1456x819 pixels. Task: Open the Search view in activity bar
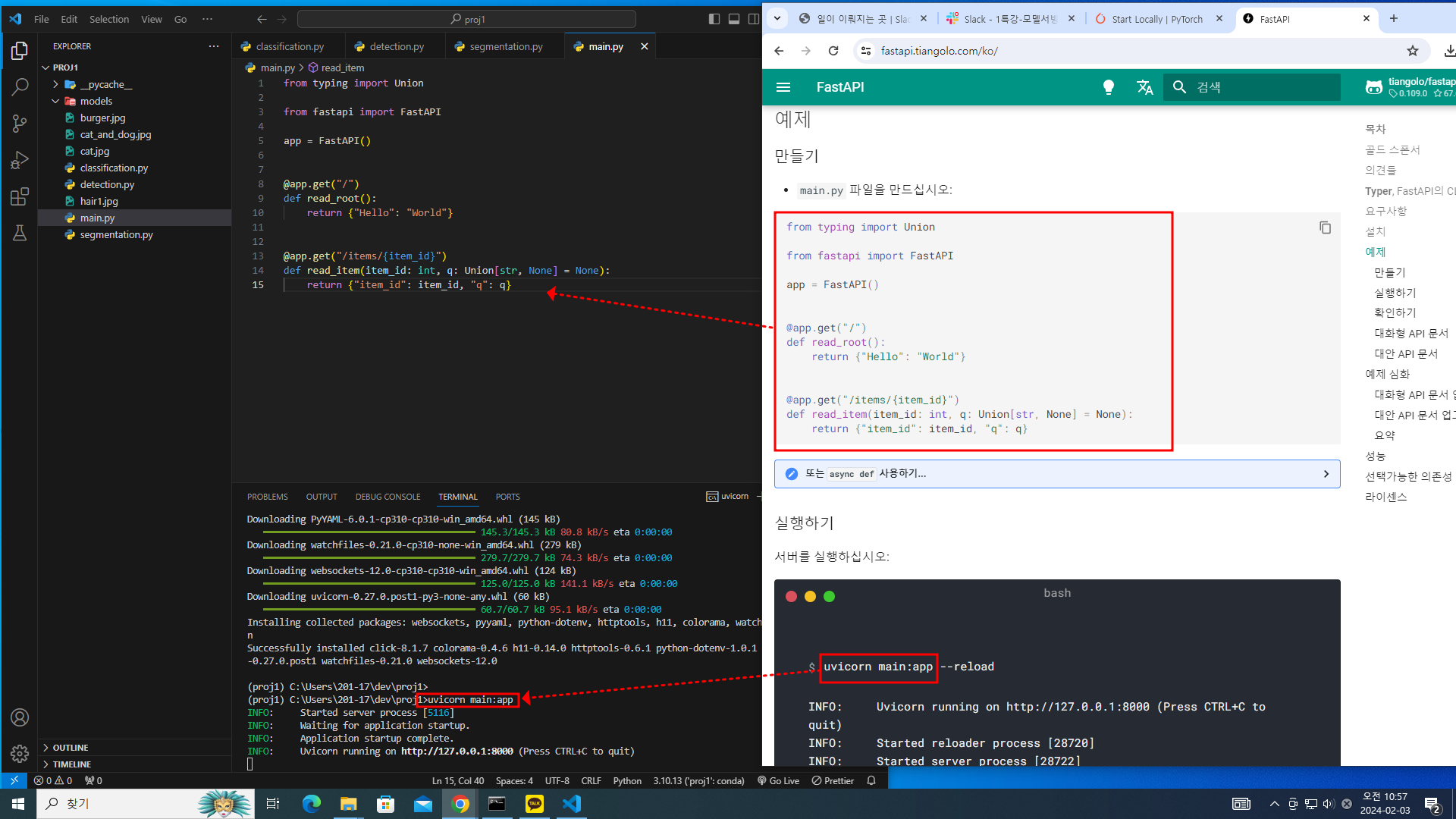[x=20, y=87]
